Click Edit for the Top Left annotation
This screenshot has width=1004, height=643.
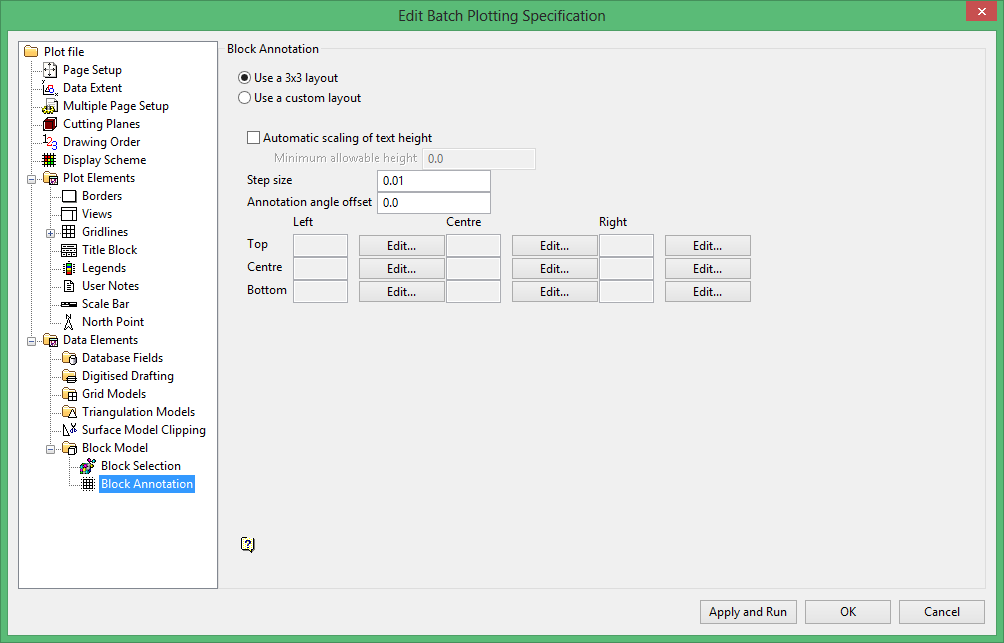click(401, 245)
